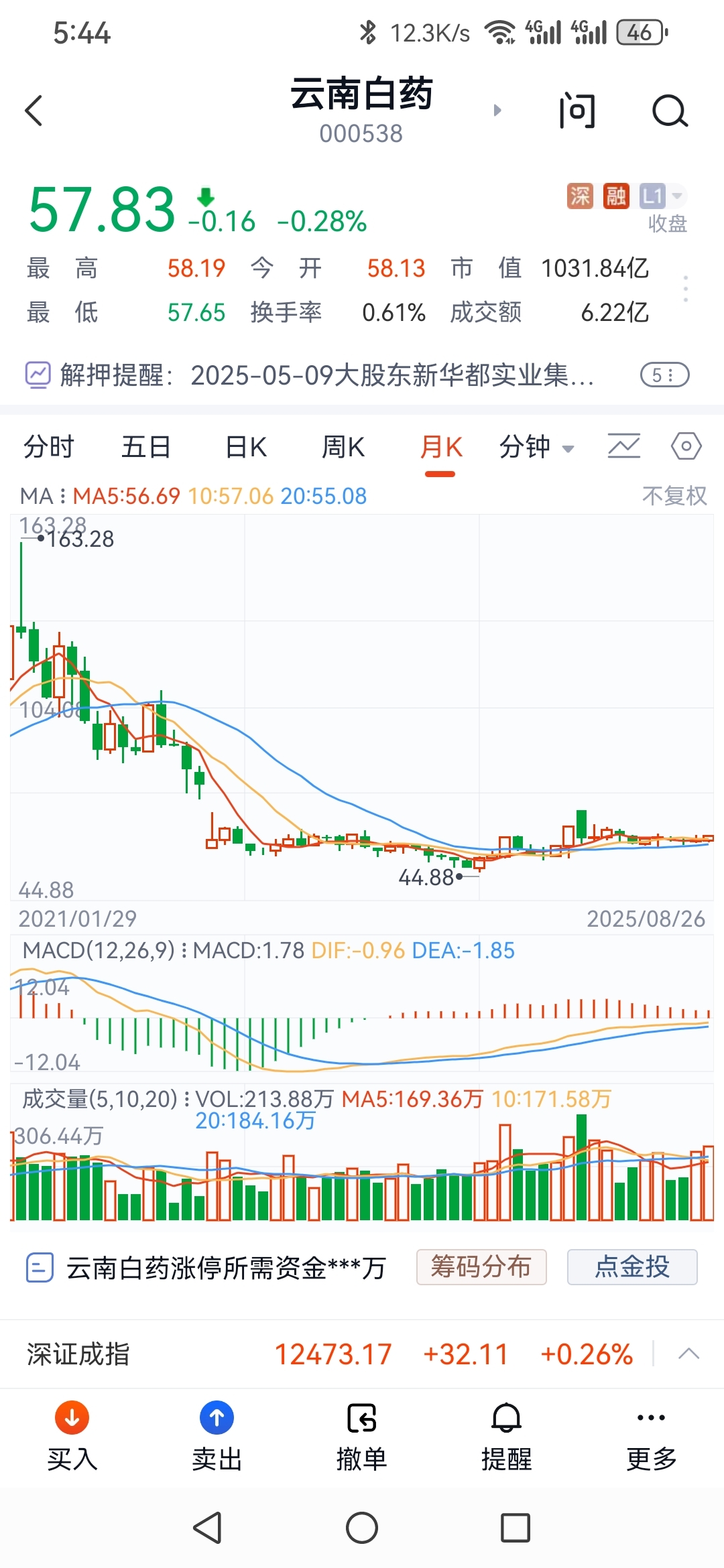This screenshot has width=724, height=1568.
Task: Open 深证成指 index row
Action: click(x=362, y=1354)
